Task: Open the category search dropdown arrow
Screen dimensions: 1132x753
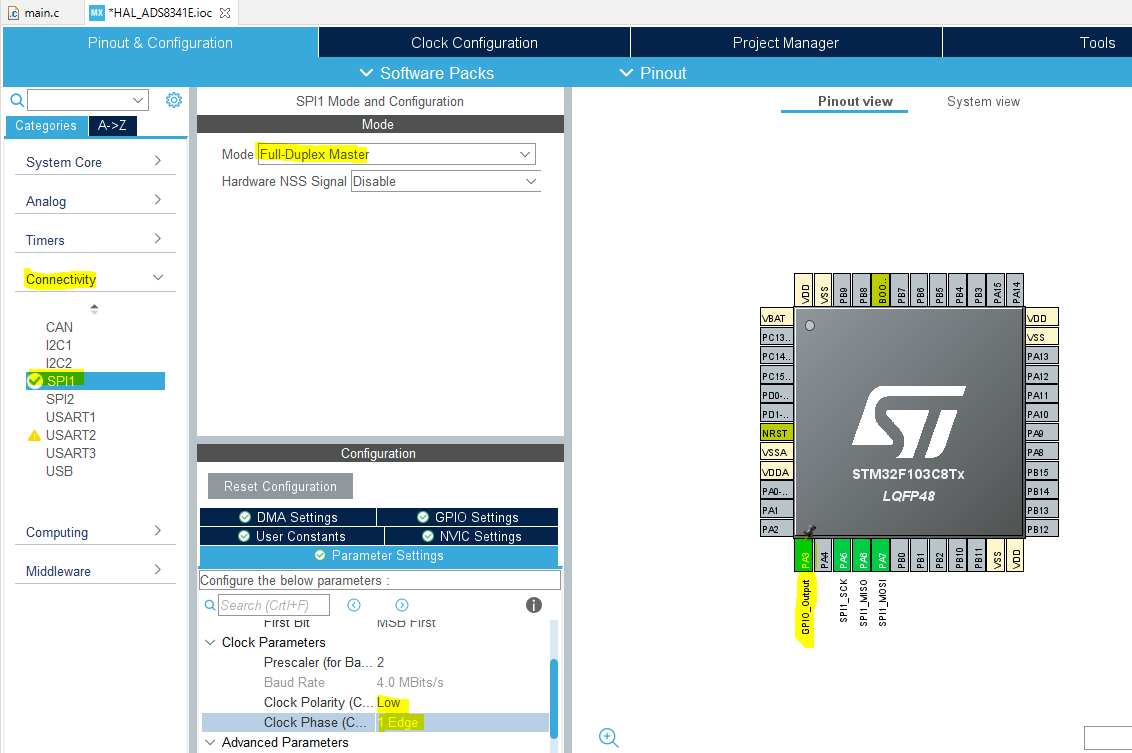Action: [x=137, y=100]
